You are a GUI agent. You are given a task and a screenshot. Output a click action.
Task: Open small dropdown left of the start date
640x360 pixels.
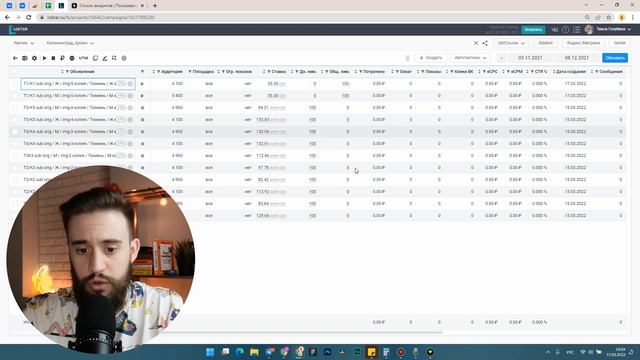point(502,58)
